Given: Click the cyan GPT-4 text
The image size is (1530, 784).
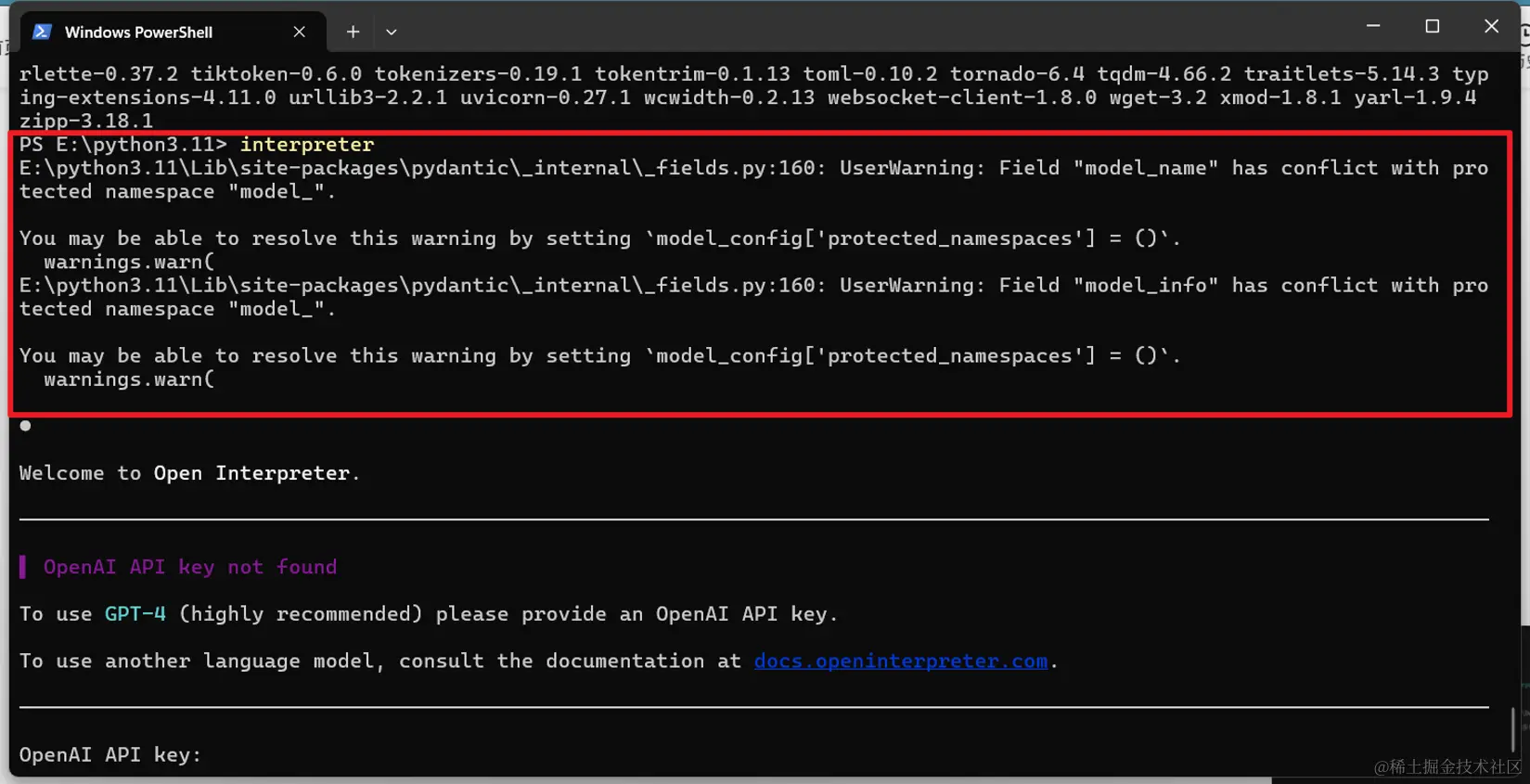Looking at the screenshot, I should pos(135,613).
